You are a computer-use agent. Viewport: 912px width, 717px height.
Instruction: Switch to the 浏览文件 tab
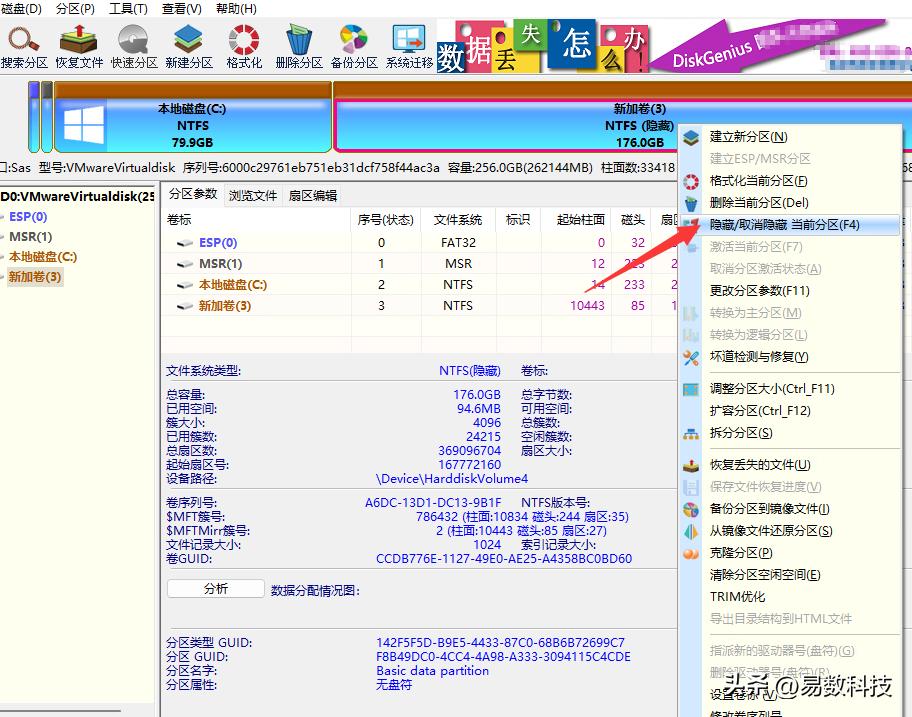[254, 195]
